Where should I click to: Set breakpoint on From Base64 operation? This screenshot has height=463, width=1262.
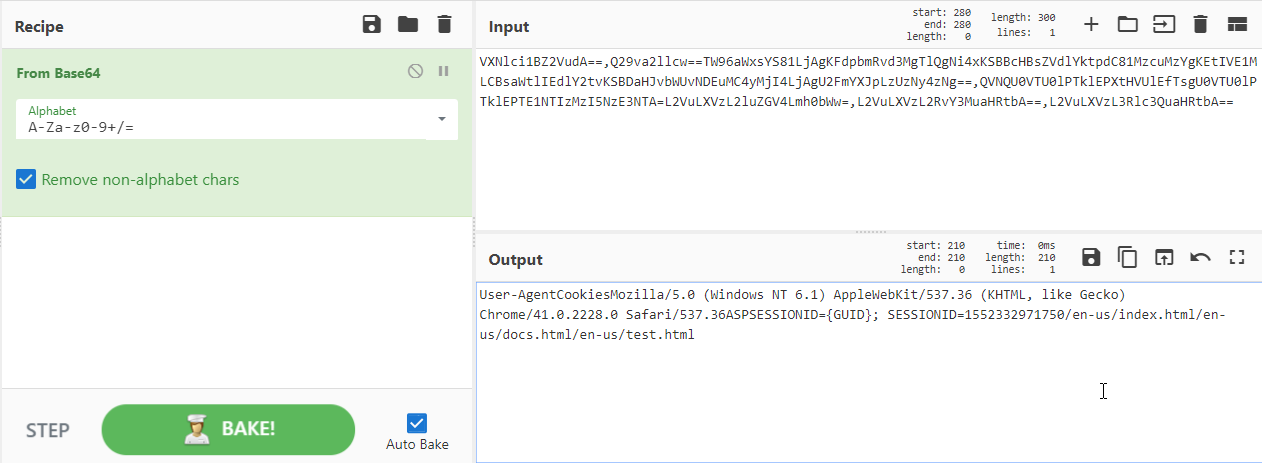[443, 71]
